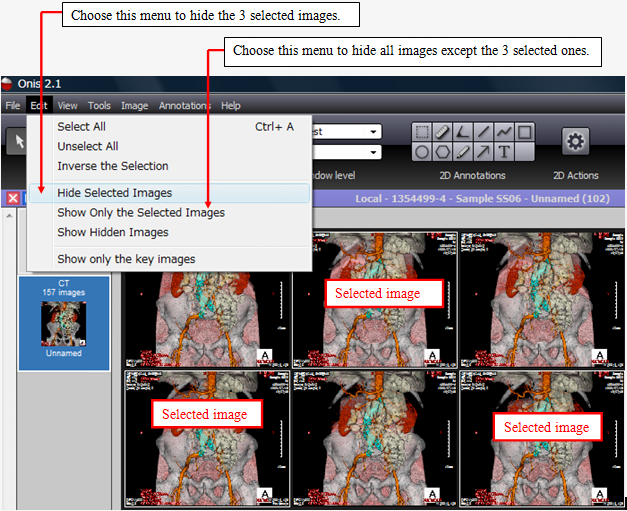This screenshot has height=511, width=627.
Task: Click the 2D Actions label
Action: pyautogui.click(x=576, y=176)
